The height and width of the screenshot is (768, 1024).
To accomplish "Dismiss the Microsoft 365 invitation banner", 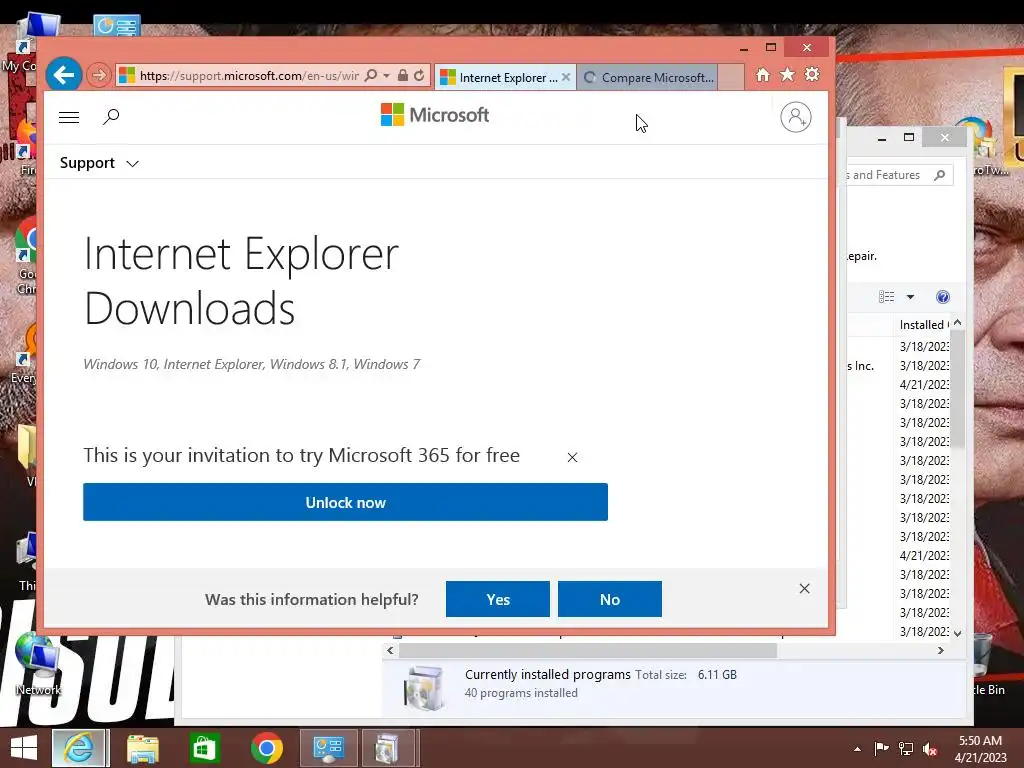I will (572, 457).
